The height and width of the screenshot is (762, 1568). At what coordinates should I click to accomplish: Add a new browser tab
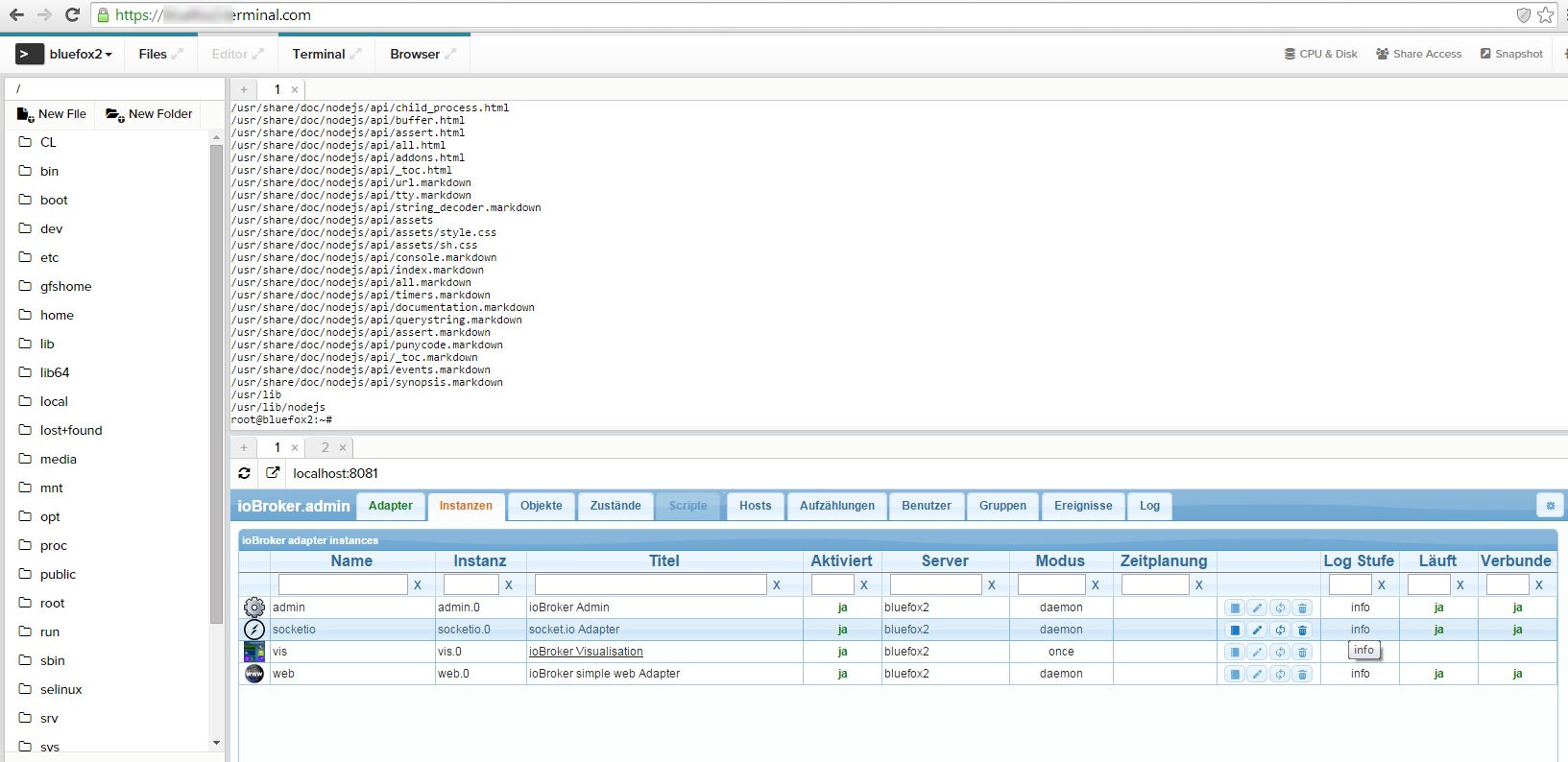point(244,447)
